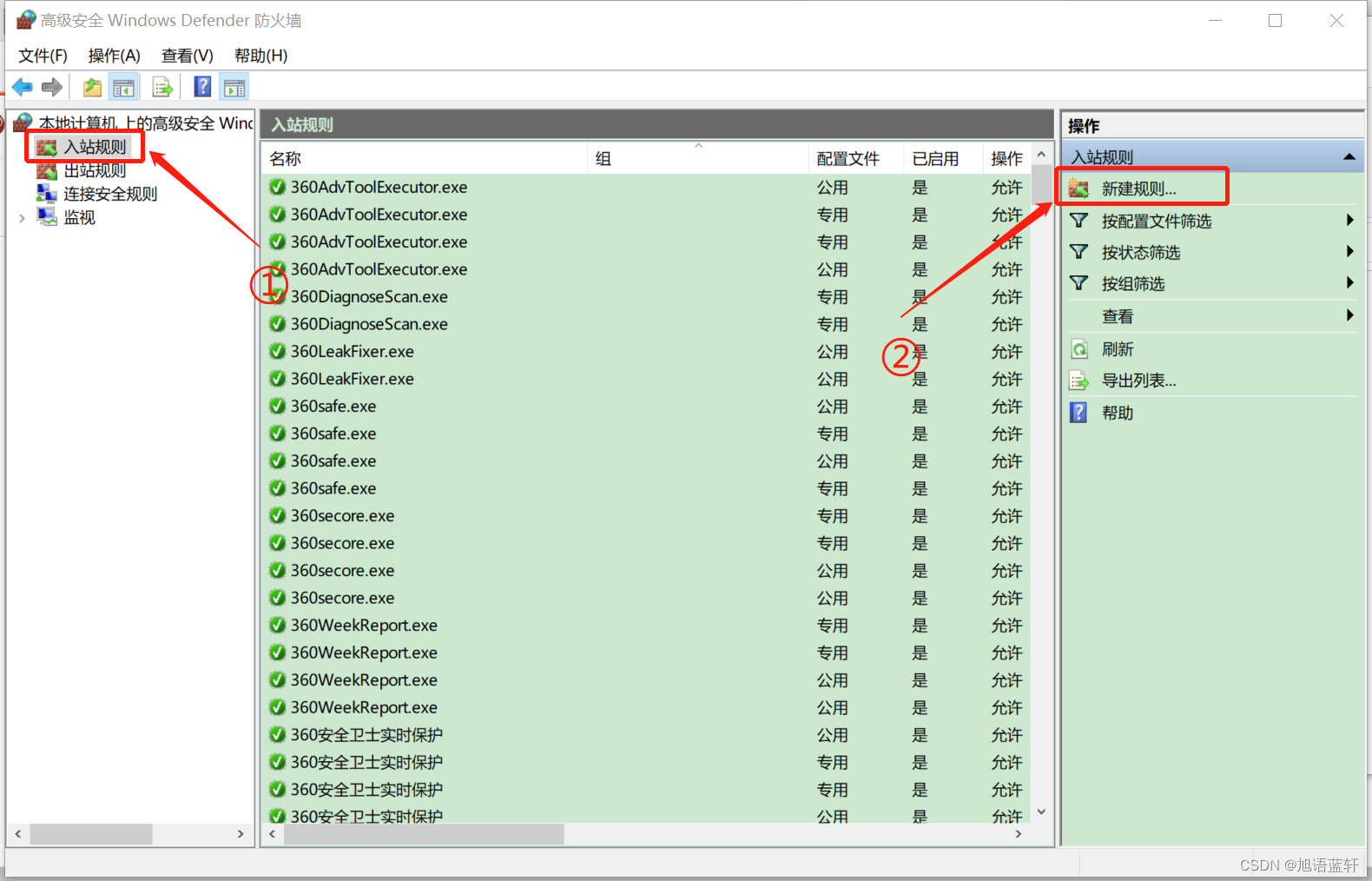Click 导出列表... action
This screenshot has height=881, width=1372.
(x=1139, y=381)
